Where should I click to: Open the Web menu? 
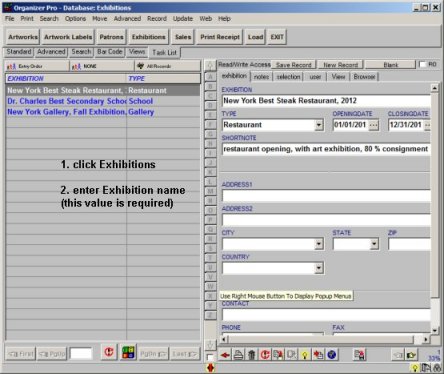point(206,19)
